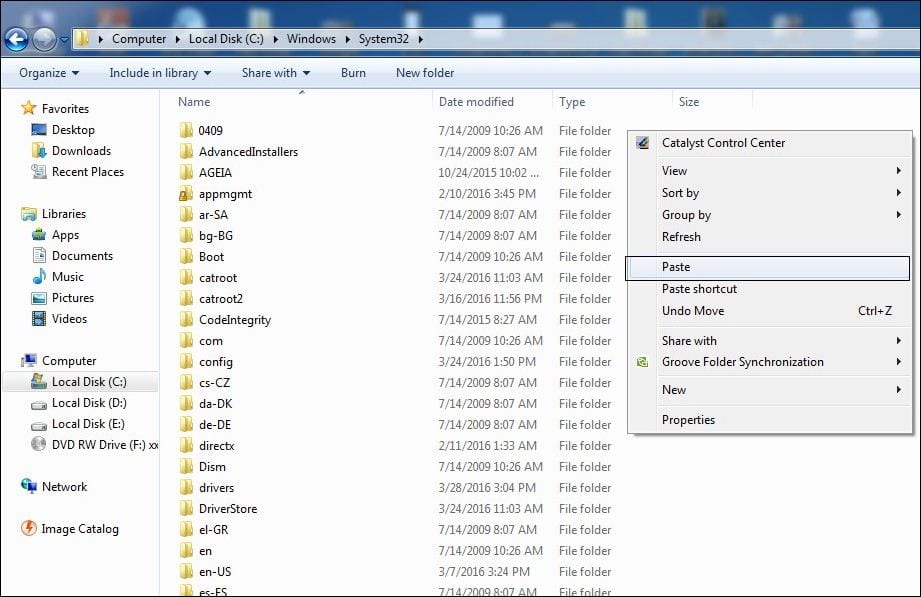This screenshot has width=921, height=597.
Task: Click the Videos library film icon
Action: point(39,319)
